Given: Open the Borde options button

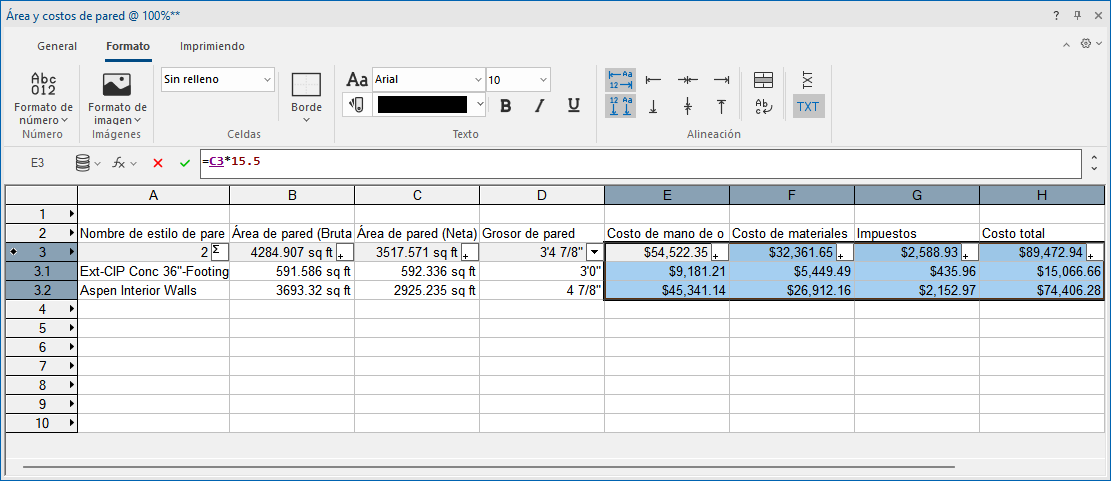Looking at the screenshot, I should coord(306,97).
